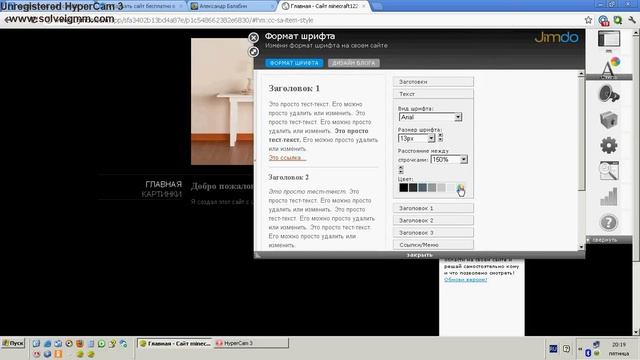
Task: Open the megaphone sidebar icon
Action: pyautogui.click(x=609, y=94)
